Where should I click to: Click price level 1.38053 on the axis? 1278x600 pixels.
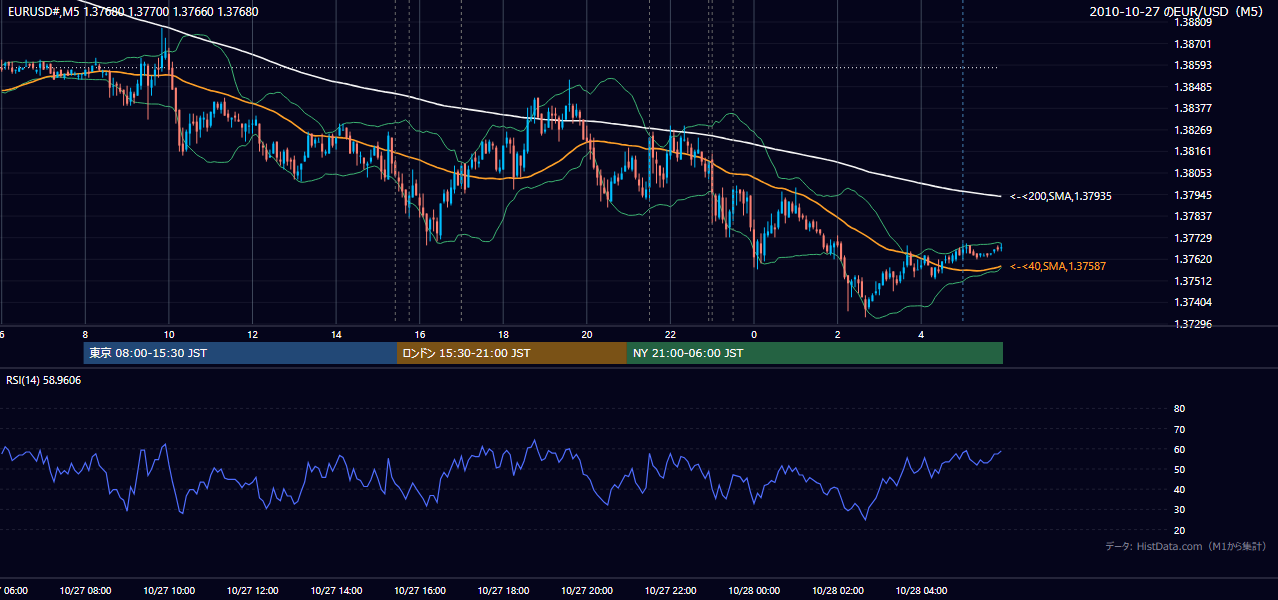1191,173
